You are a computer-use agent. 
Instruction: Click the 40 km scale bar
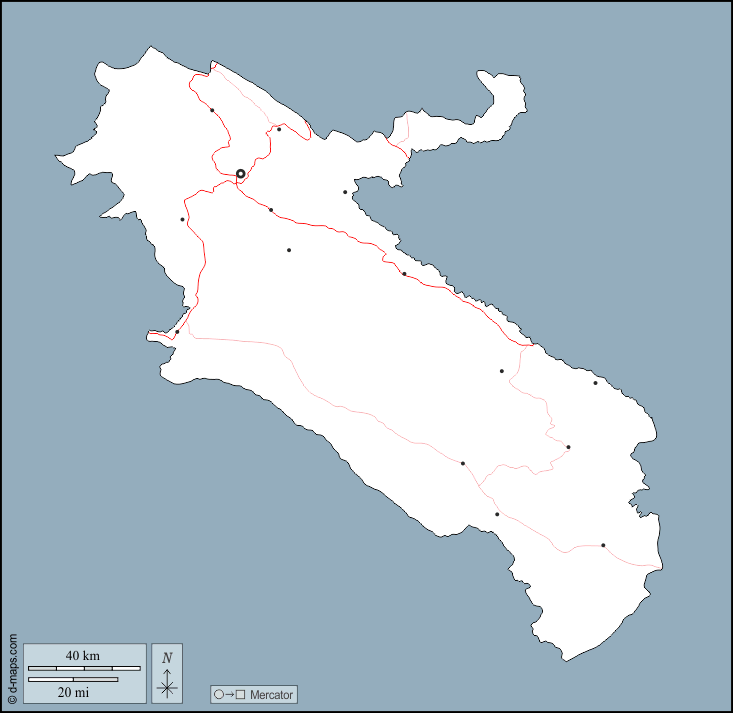[x=84, y=667]
